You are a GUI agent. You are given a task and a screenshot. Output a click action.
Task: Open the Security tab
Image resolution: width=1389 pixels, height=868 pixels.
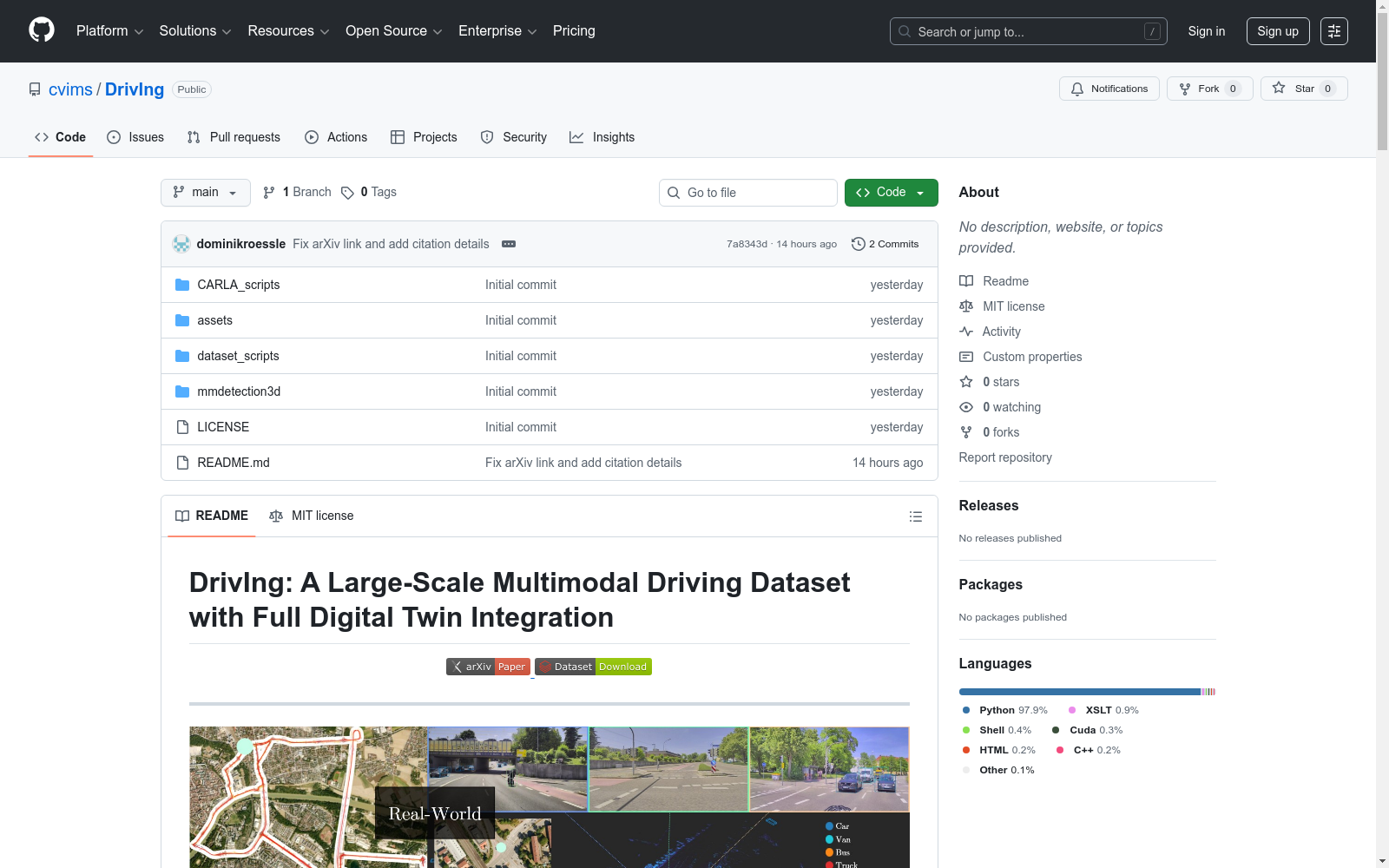514,137
